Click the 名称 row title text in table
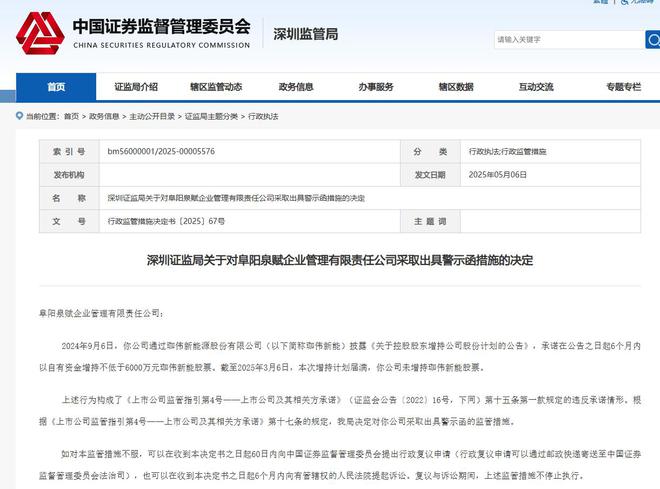This screenshot has height=489, width=660. click(236, 198)
